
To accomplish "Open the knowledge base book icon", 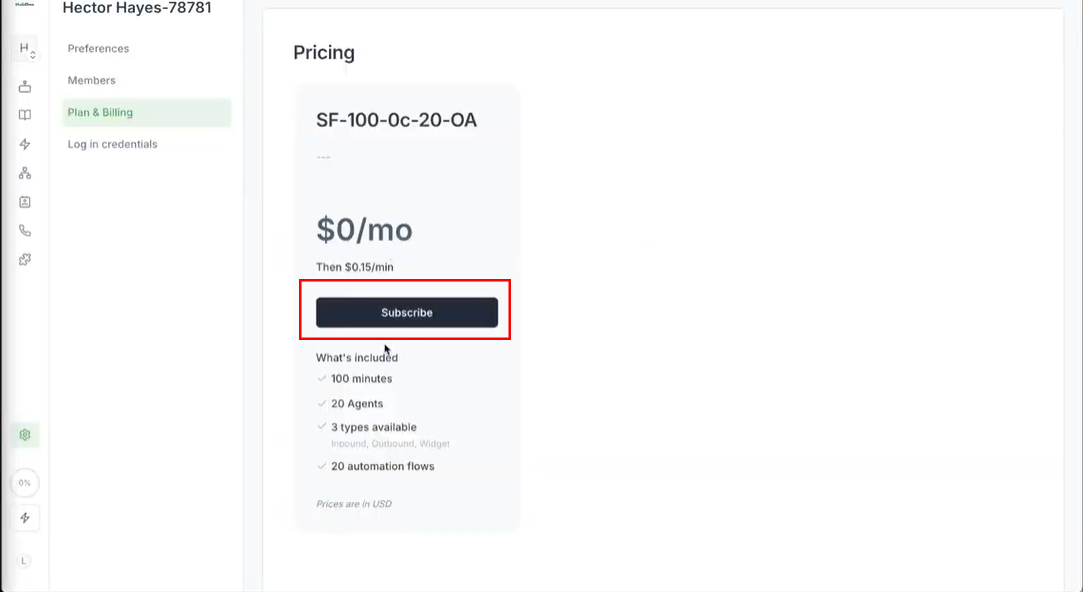I will 25,115.
